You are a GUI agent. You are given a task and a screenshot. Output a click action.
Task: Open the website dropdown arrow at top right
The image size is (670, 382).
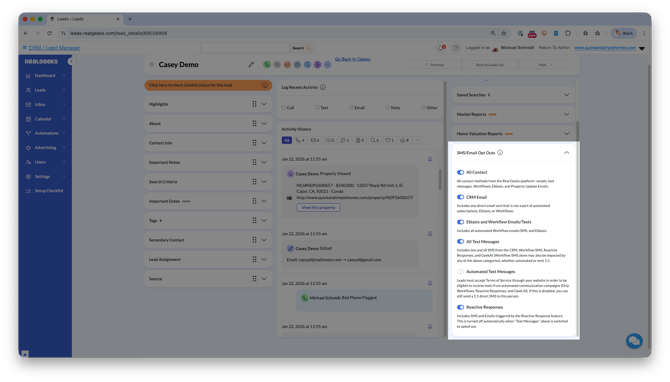coord(642,48)
